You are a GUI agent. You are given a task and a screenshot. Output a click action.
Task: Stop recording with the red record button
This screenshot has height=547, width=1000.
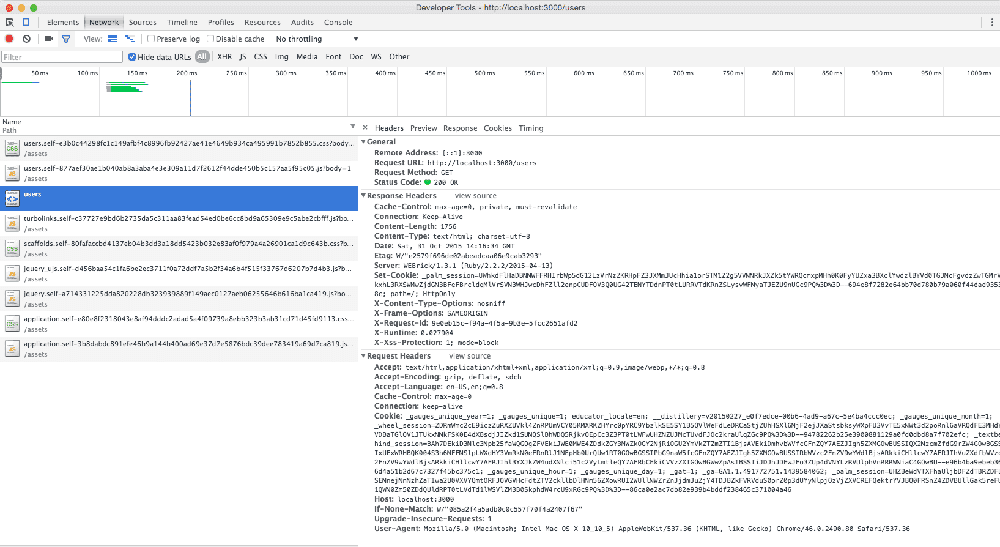(x=9, y=39)
